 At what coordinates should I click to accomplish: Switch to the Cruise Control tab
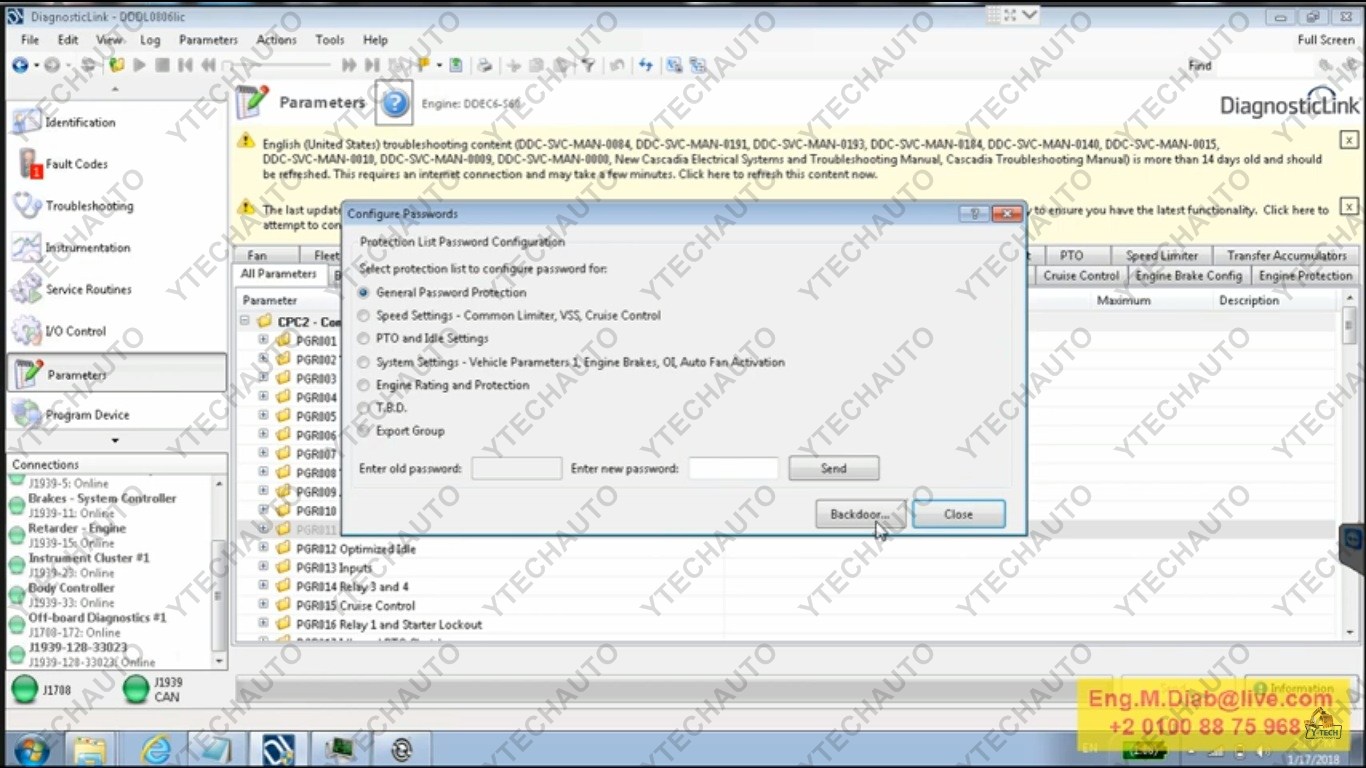pyautogui.click(x=1081, y=276)
